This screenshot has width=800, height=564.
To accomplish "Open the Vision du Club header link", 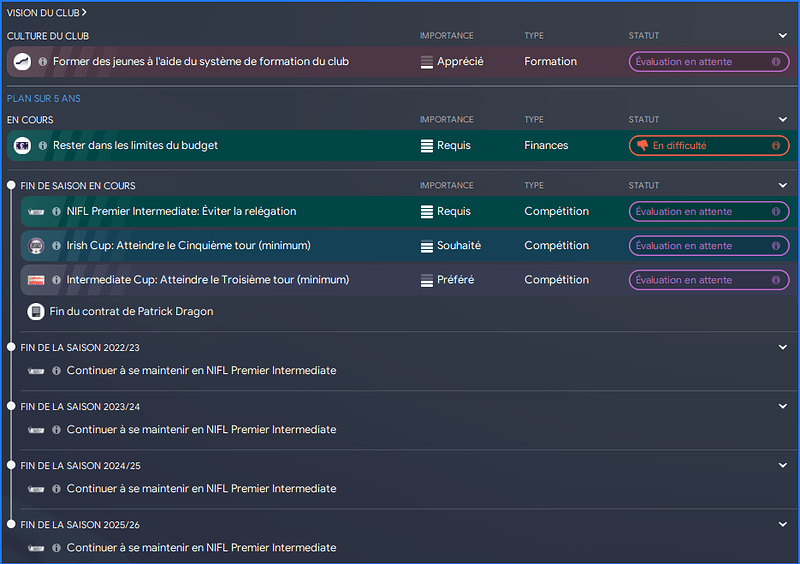I will click(x=46, y=13).
